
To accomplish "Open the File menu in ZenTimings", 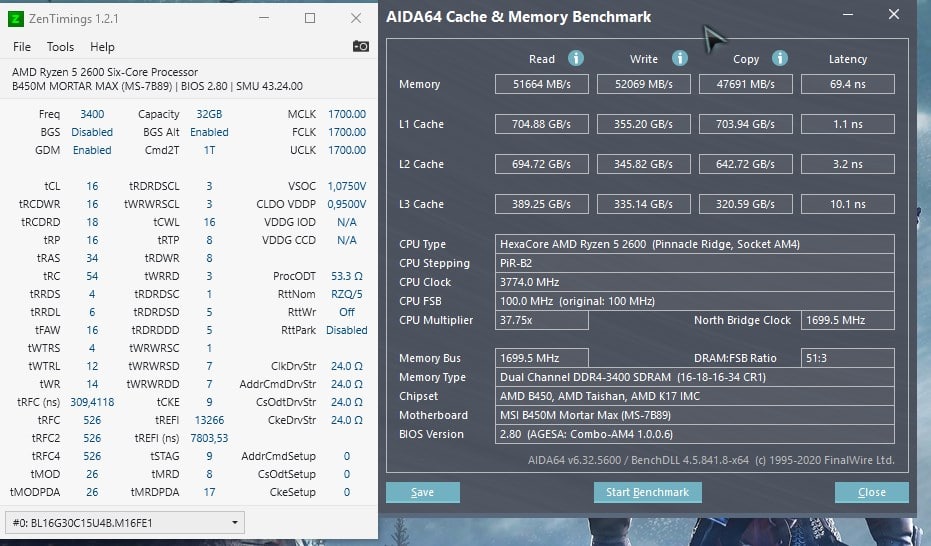I will (x=22, y=47).
